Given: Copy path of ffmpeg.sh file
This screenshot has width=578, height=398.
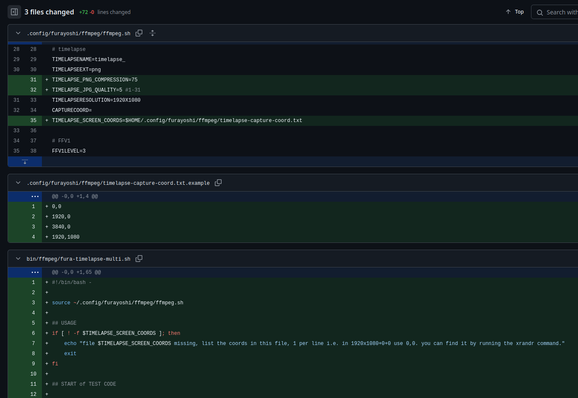Looking at the screenshot, I should pyautogui.click(x=139, y=33).
